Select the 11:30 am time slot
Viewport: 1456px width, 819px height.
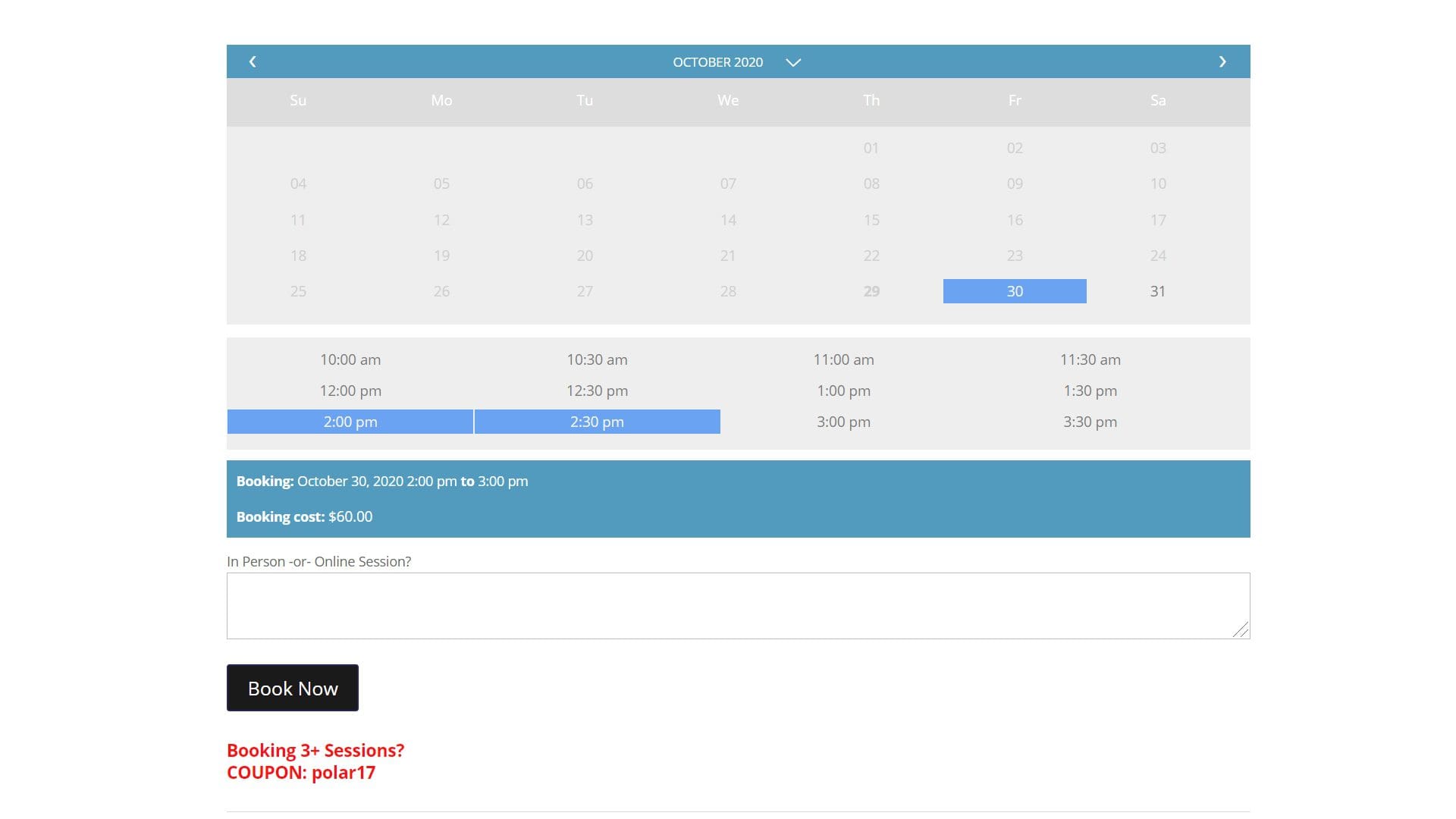(x=1090, y=359)
